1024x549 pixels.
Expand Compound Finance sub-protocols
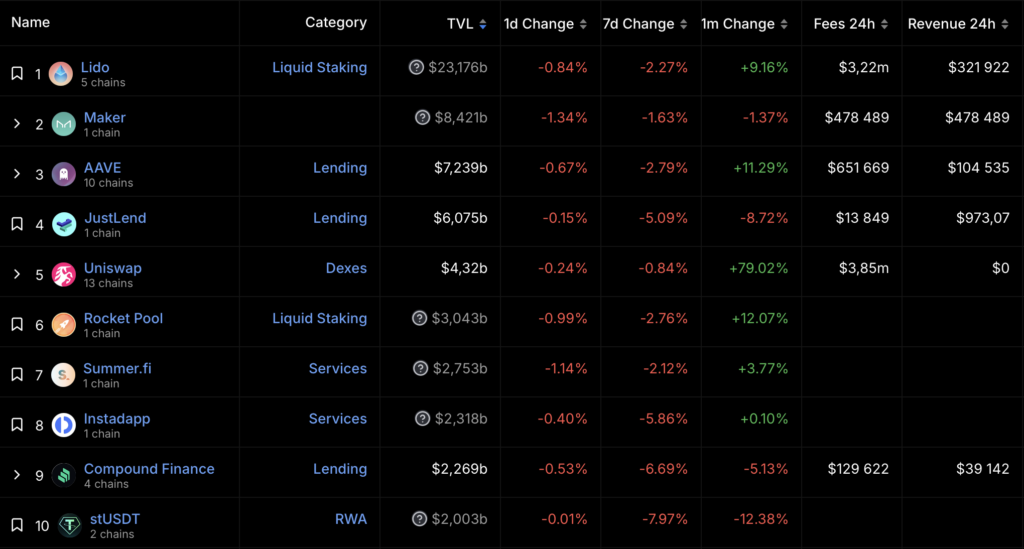(x=17, y=475)
